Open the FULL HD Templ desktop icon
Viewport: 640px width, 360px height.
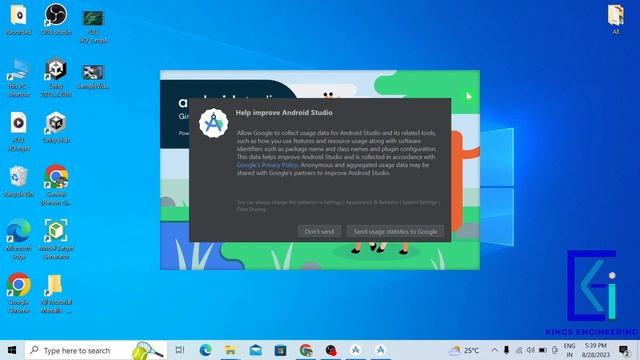tap(93, 27)
